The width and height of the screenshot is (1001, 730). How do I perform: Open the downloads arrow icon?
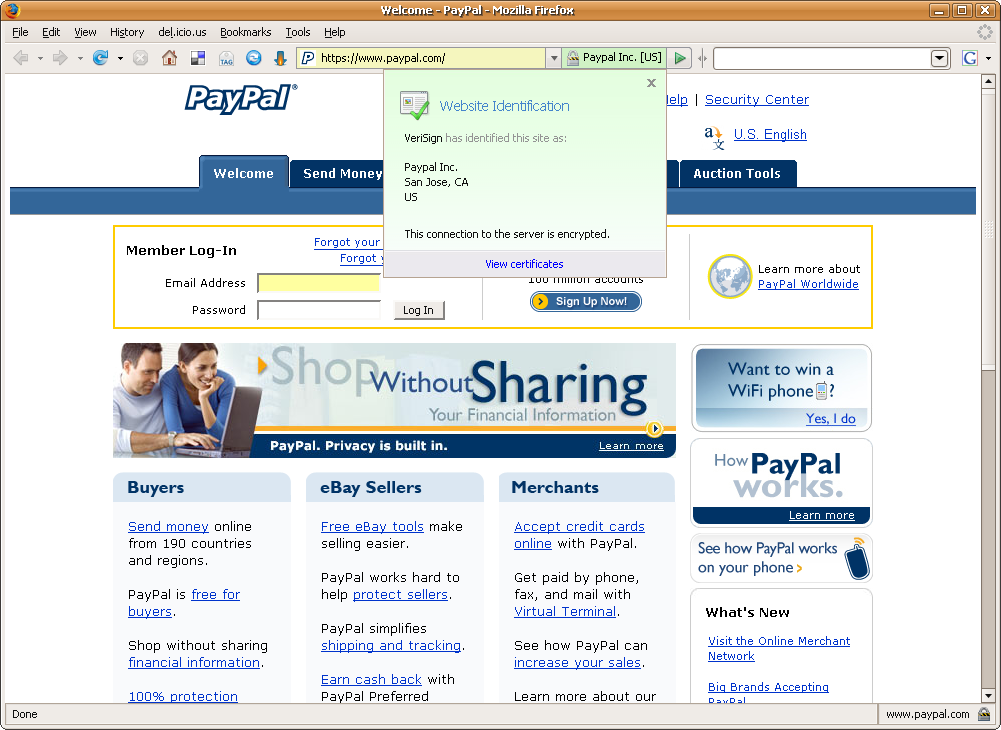point(280,59)
